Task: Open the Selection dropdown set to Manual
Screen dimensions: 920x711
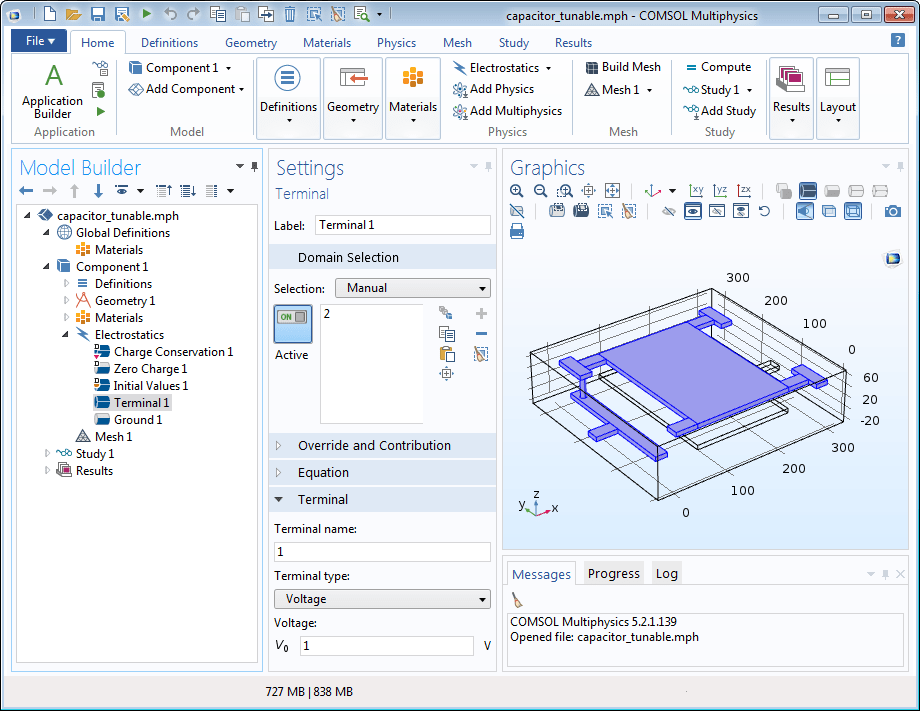Action: tap(412, 288)
